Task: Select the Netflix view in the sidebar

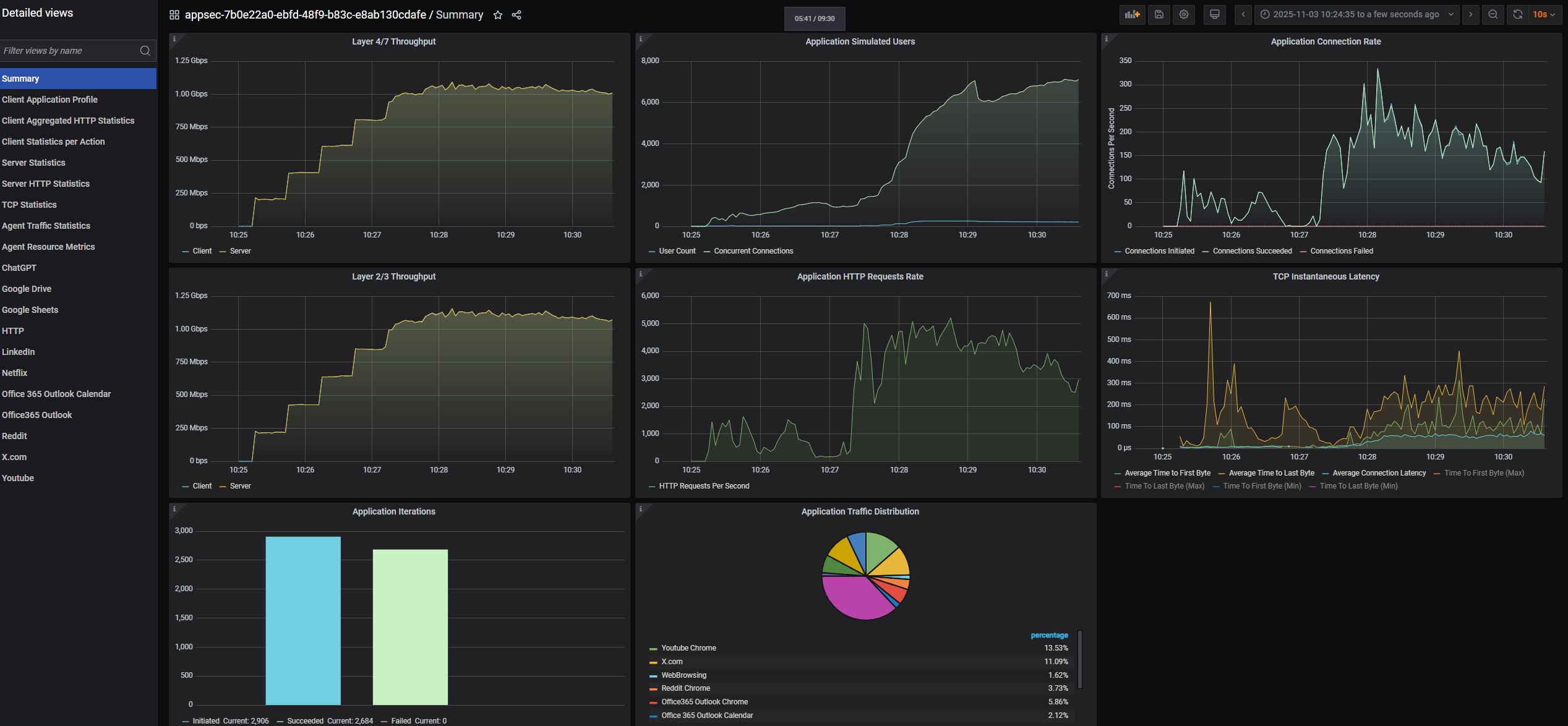Action: 15,373
